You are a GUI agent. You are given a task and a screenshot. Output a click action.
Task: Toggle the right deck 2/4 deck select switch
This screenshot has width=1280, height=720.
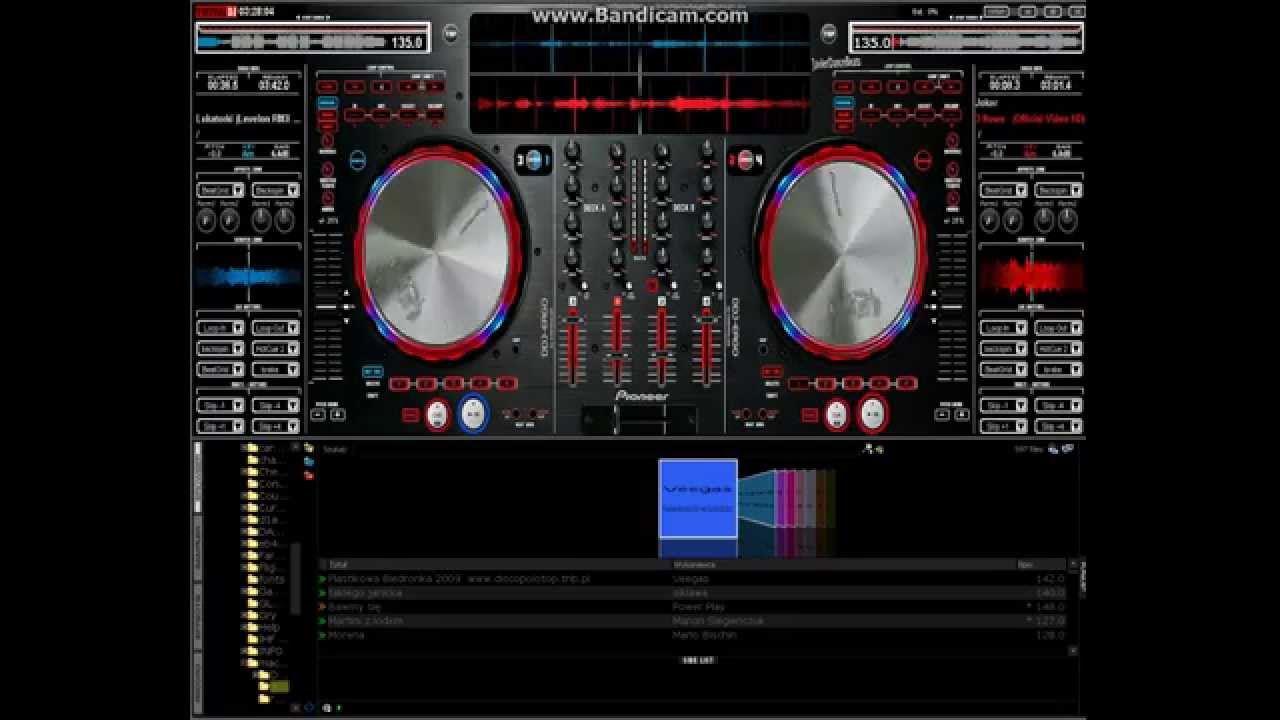tap(746, 159)
